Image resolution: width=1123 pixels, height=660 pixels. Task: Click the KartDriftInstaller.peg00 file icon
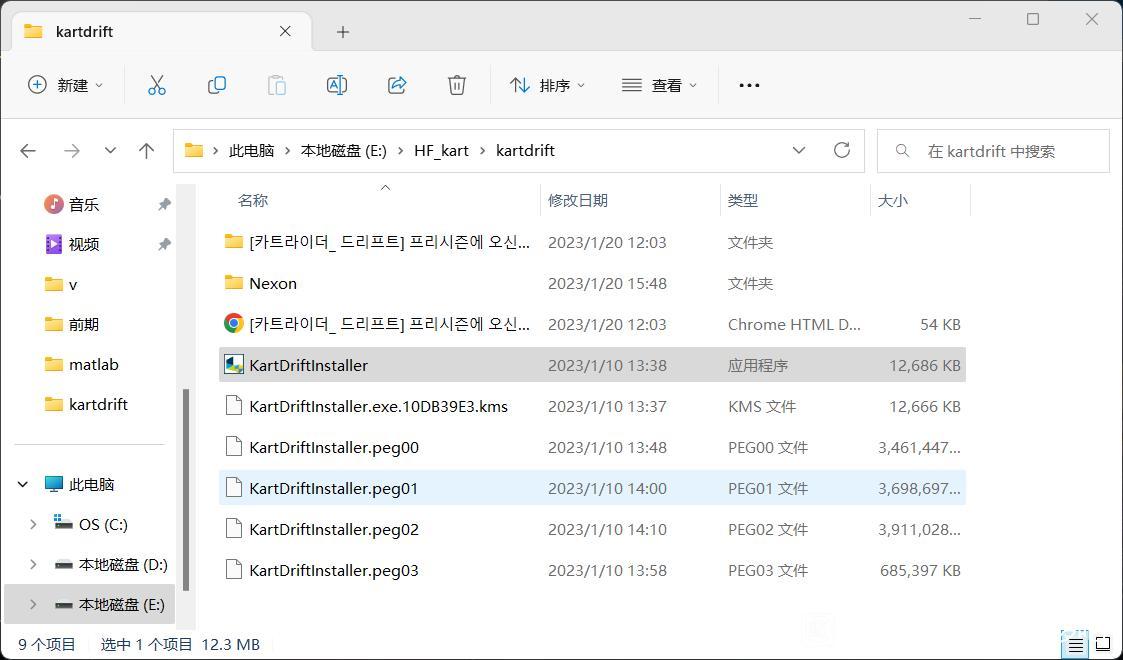(233, 447)
